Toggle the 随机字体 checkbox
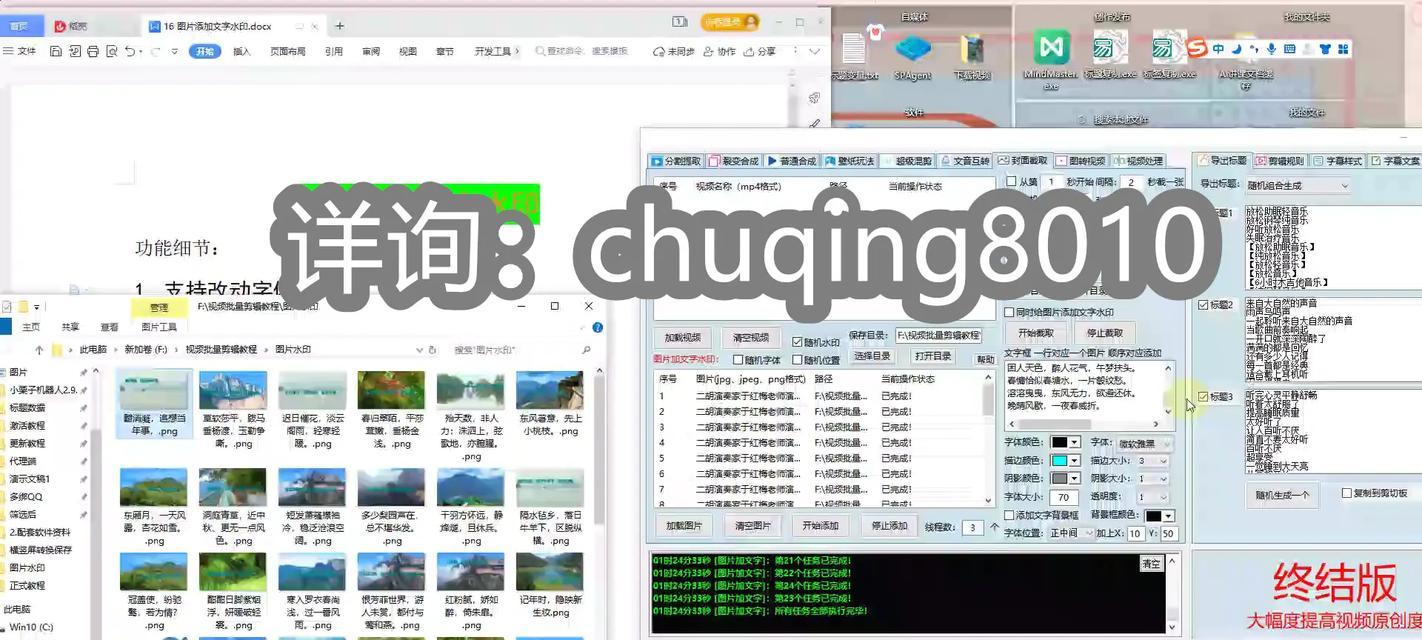This screenshot has height=640, width=1422. (738, 360)
